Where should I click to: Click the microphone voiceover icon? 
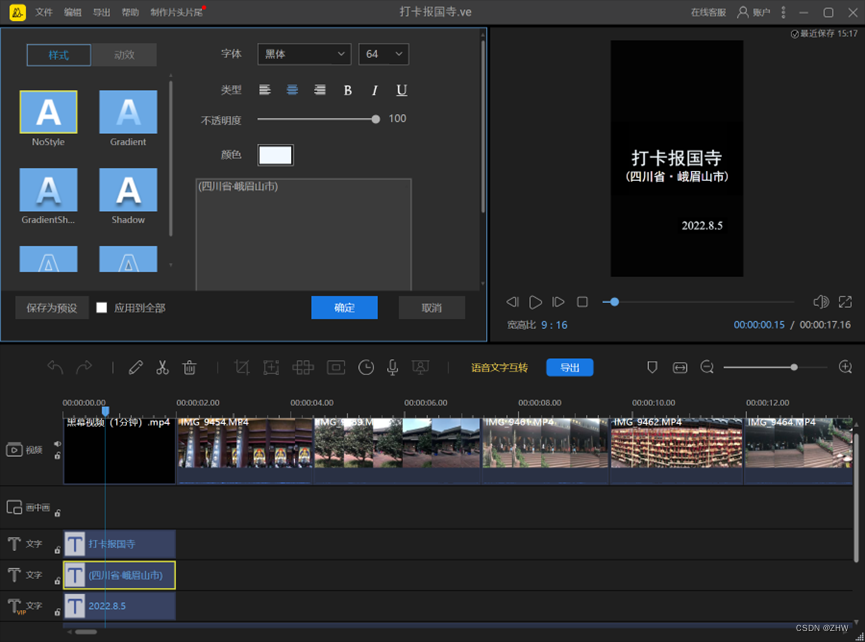[x=392, y=367]
